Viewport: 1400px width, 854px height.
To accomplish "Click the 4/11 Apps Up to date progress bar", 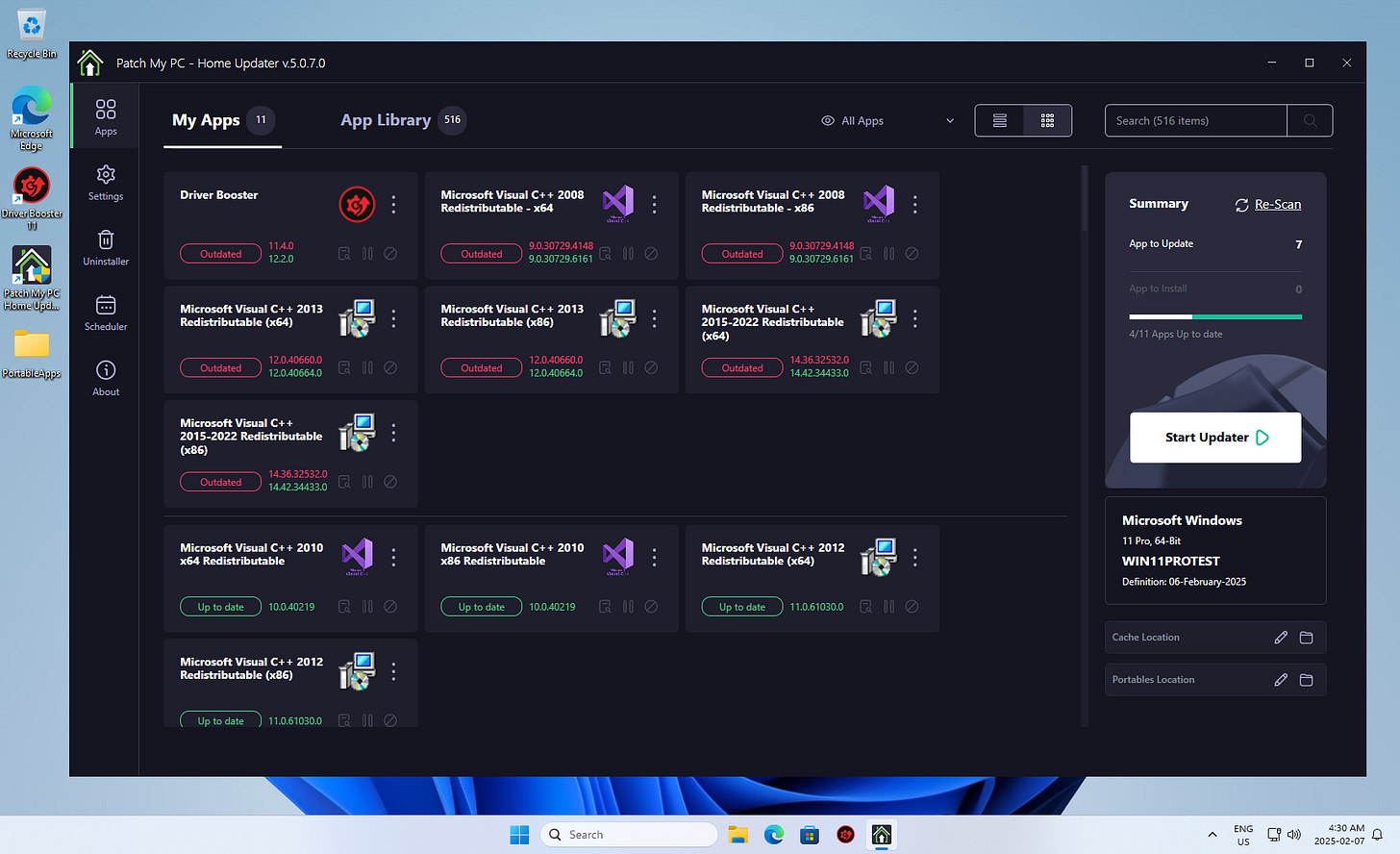I will coord(1215,316).
